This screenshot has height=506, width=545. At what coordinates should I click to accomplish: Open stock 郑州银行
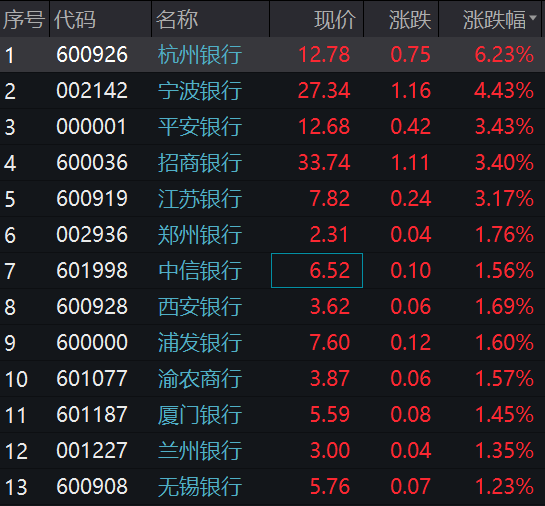[200, 235]
